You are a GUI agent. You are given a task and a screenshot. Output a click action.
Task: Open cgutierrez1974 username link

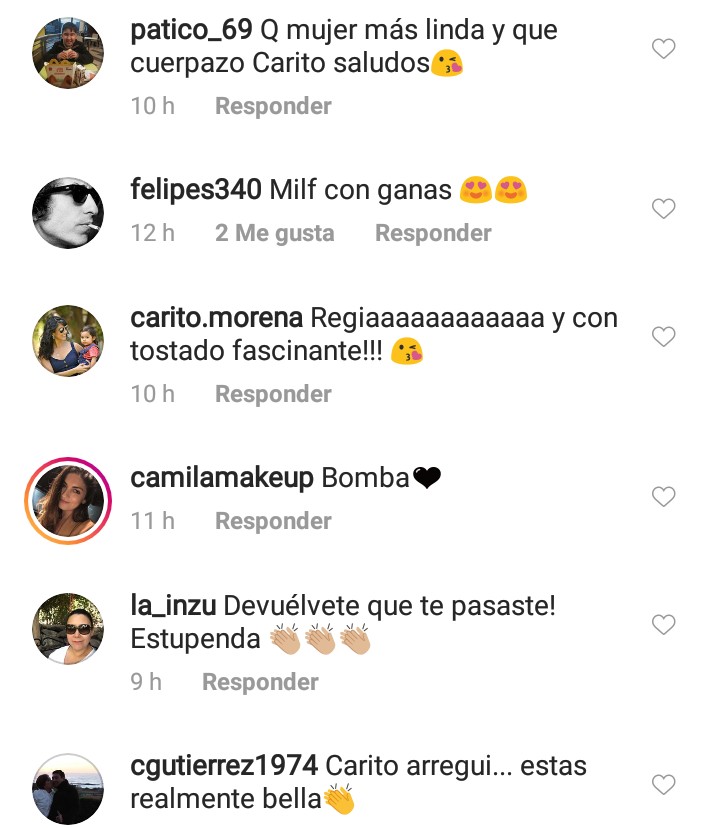point(224,766)
